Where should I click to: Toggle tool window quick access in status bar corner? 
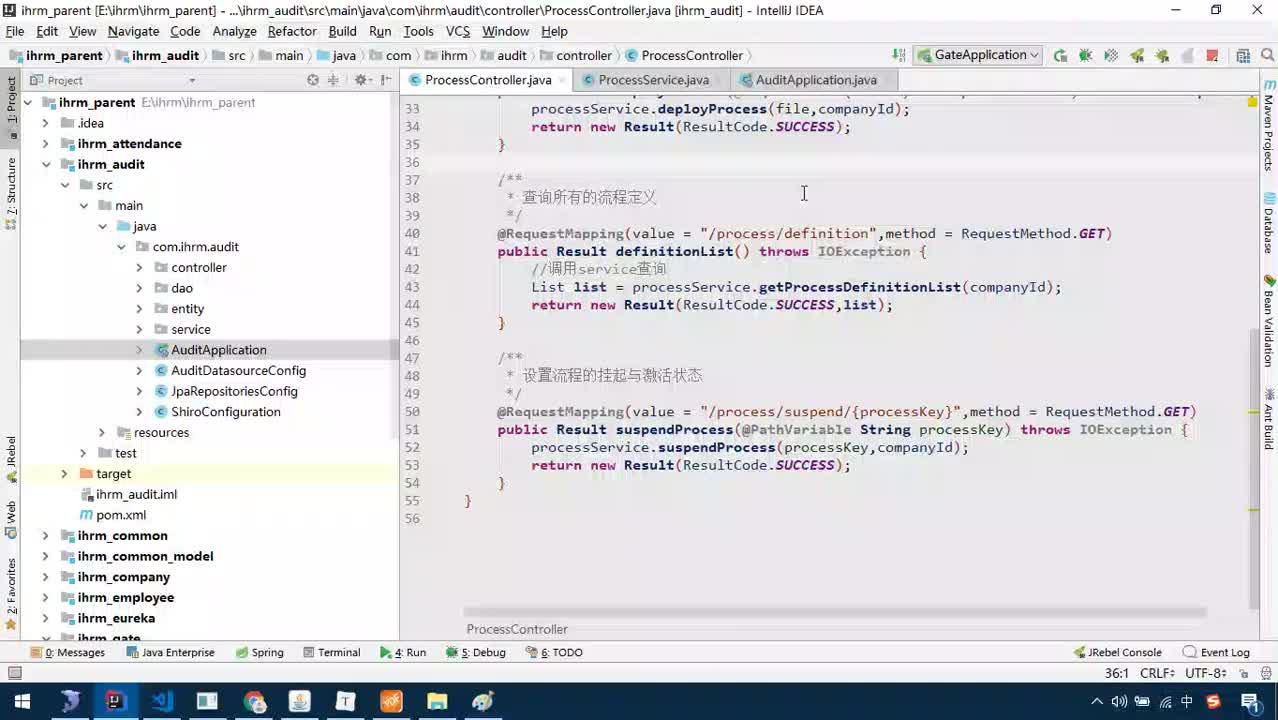tap(14, 673)
